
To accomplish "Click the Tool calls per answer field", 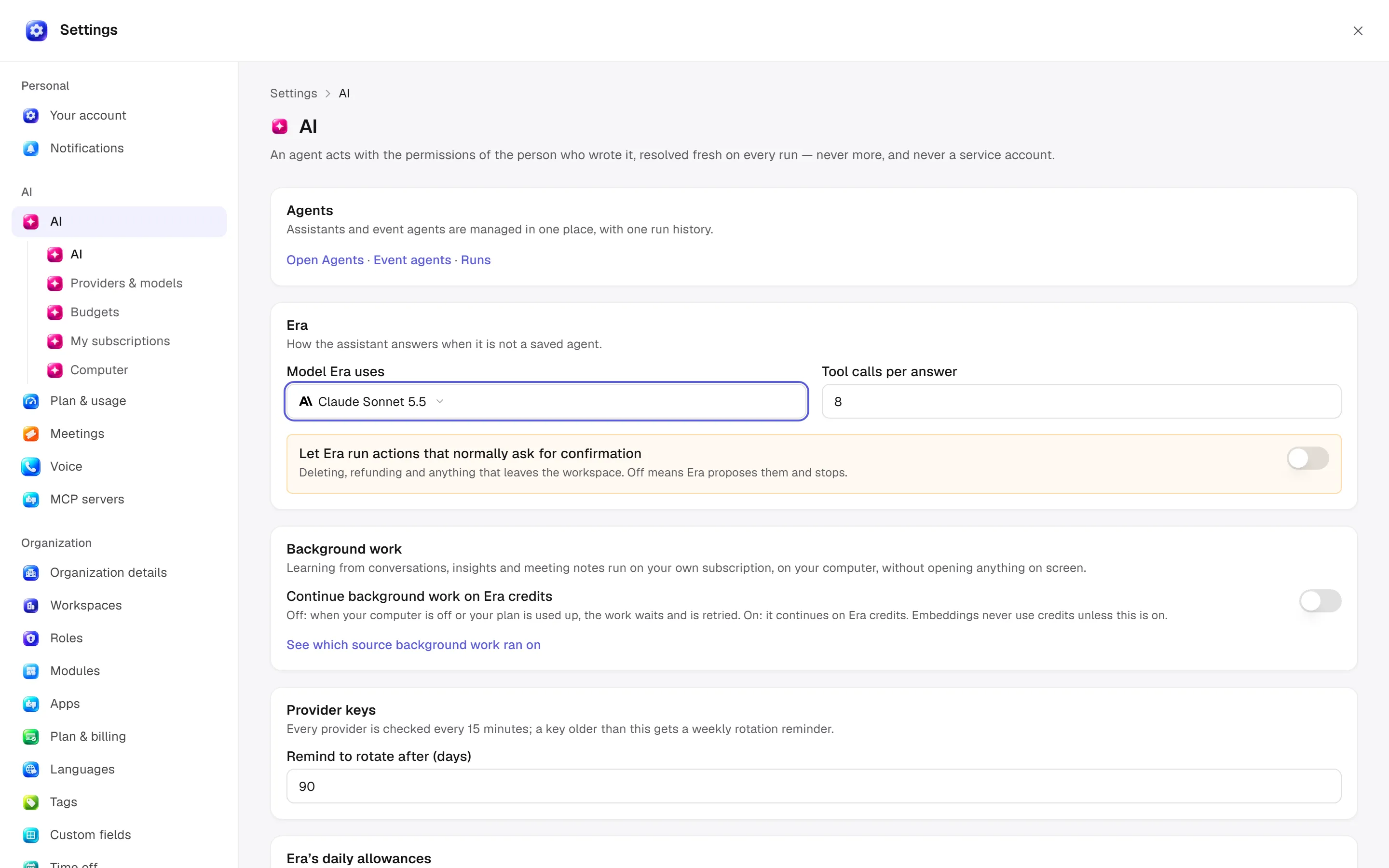I will pyautogui.click(x=1081, y=401).
